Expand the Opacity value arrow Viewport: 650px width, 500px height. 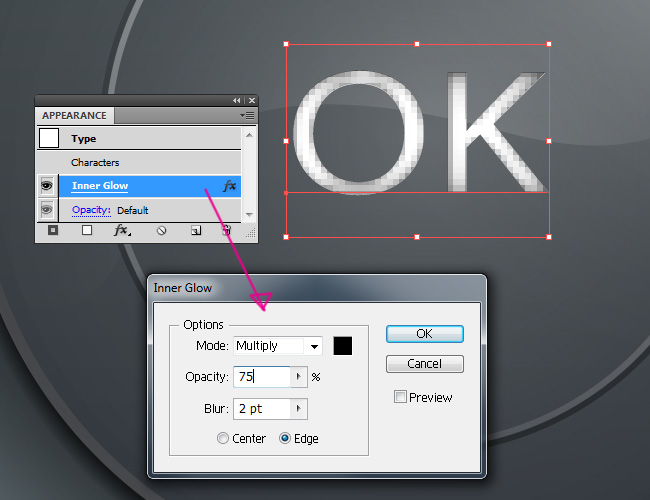click(298, 377)
